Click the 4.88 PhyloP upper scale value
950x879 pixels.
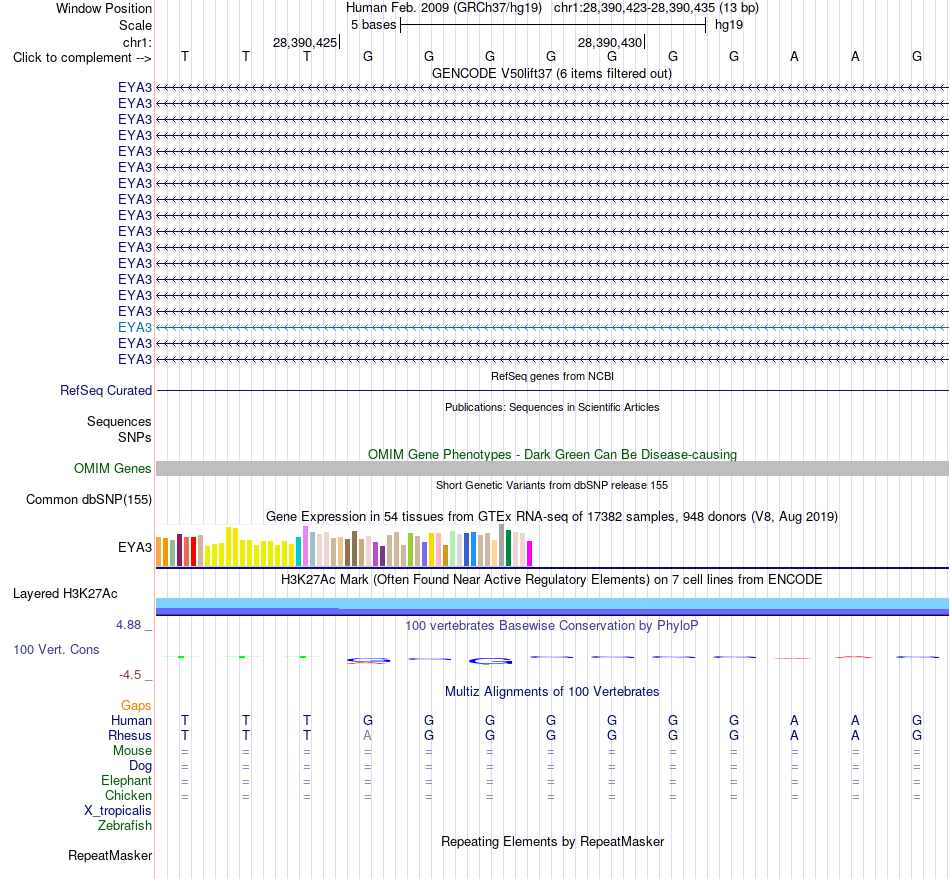(129, 625)
